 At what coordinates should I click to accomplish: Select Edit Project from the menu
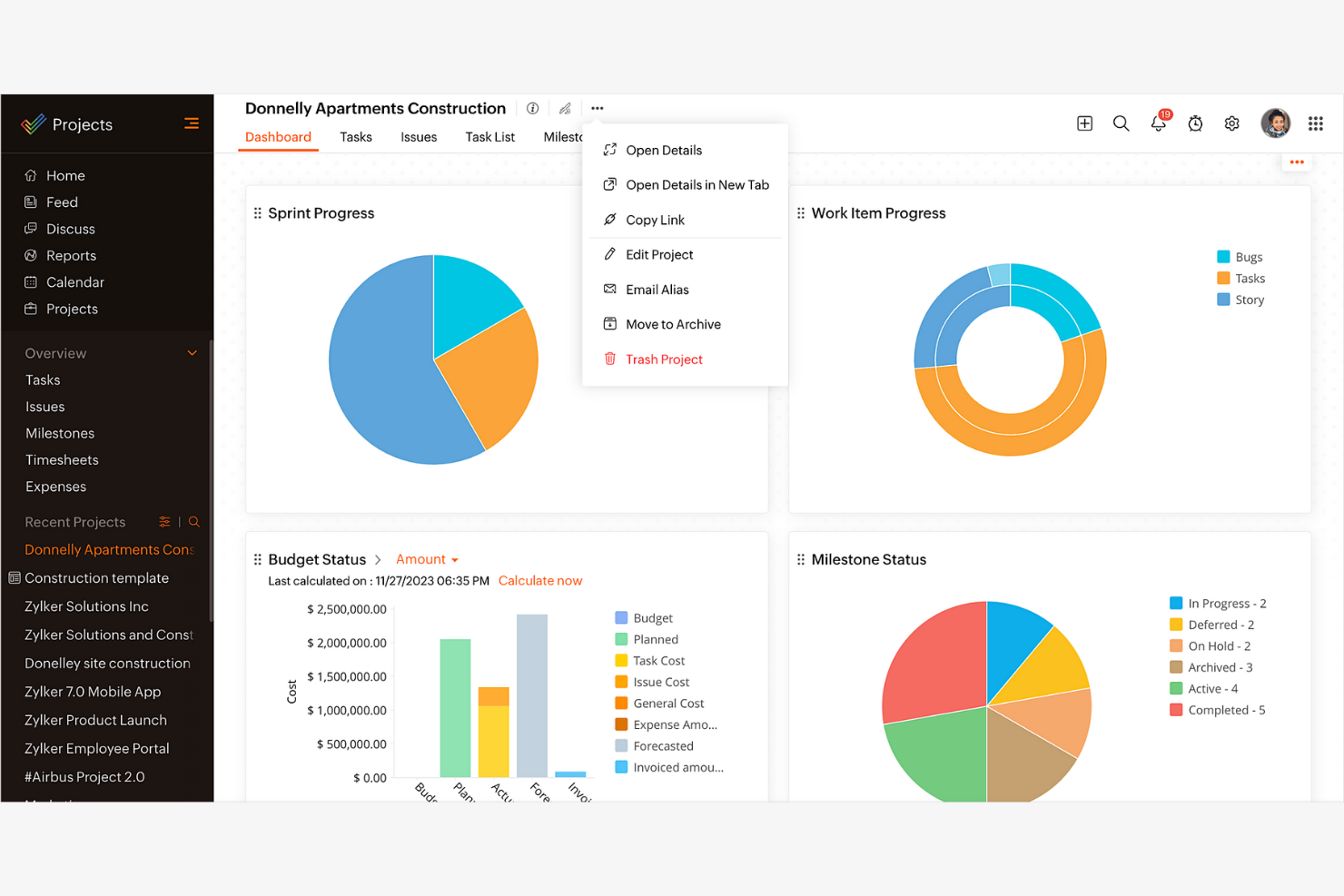click(657, 254)
